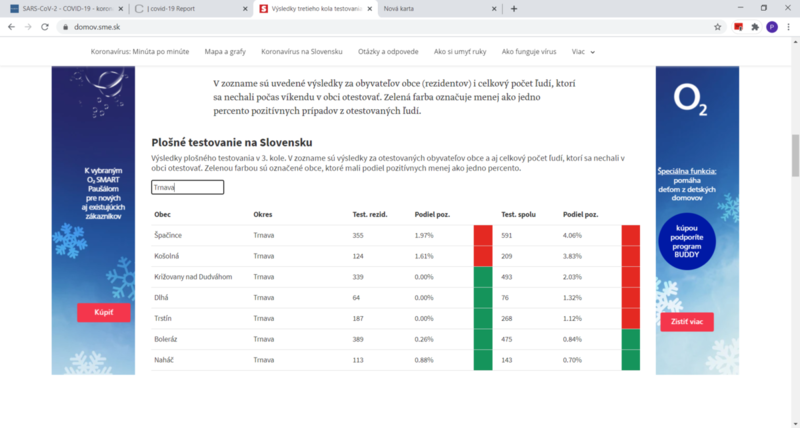Click the Kúpiť button in O2 ad
The width and height of the screenshot is (800, 428).
point(104,312)
